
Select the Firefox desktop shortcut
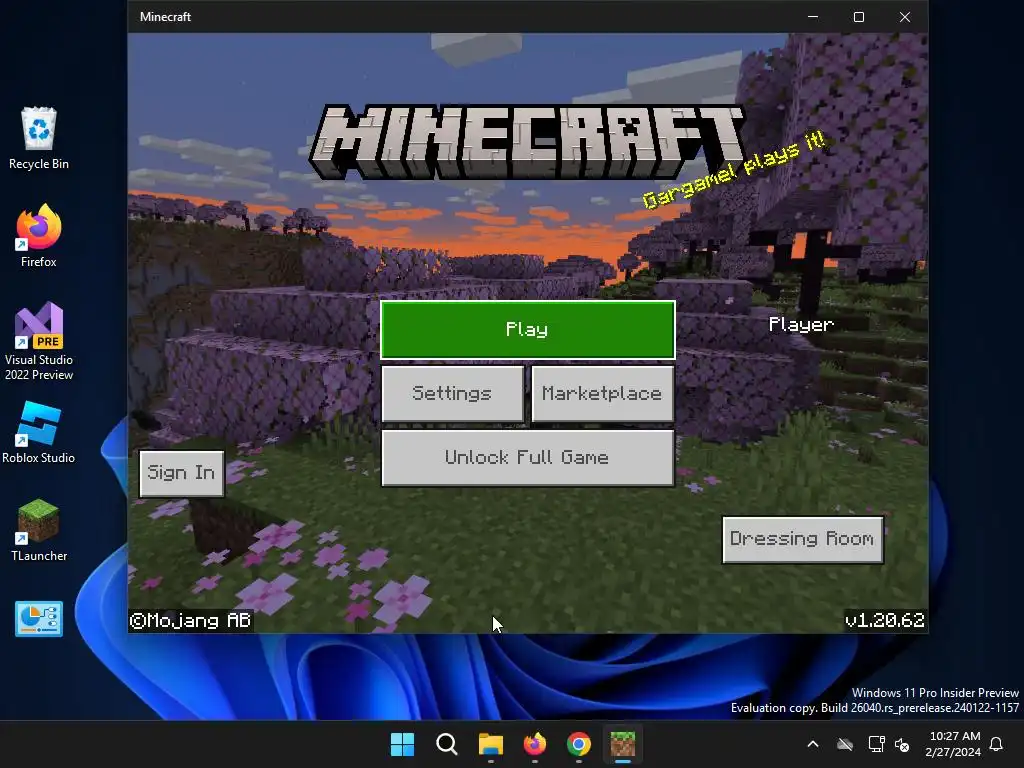(x=39, y=236)
